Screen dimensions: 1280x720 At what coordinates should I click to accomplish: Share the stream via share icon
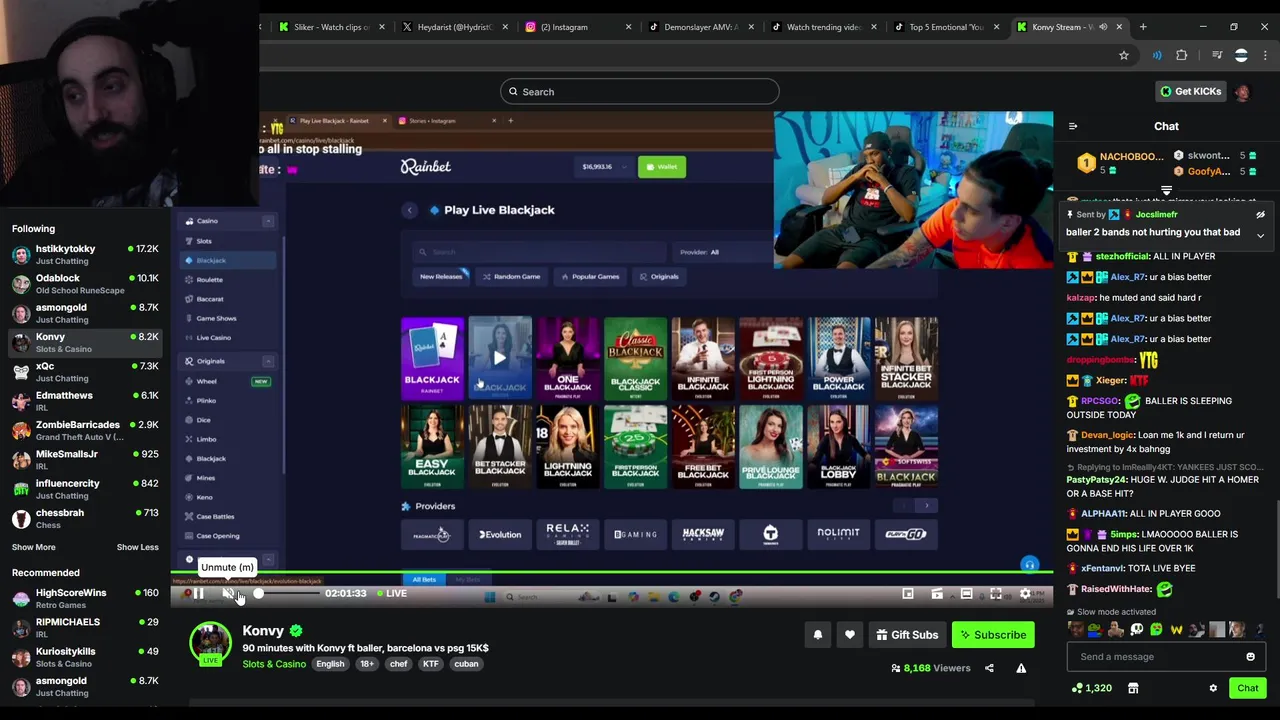pyautogui.click(x=989, y=668)
